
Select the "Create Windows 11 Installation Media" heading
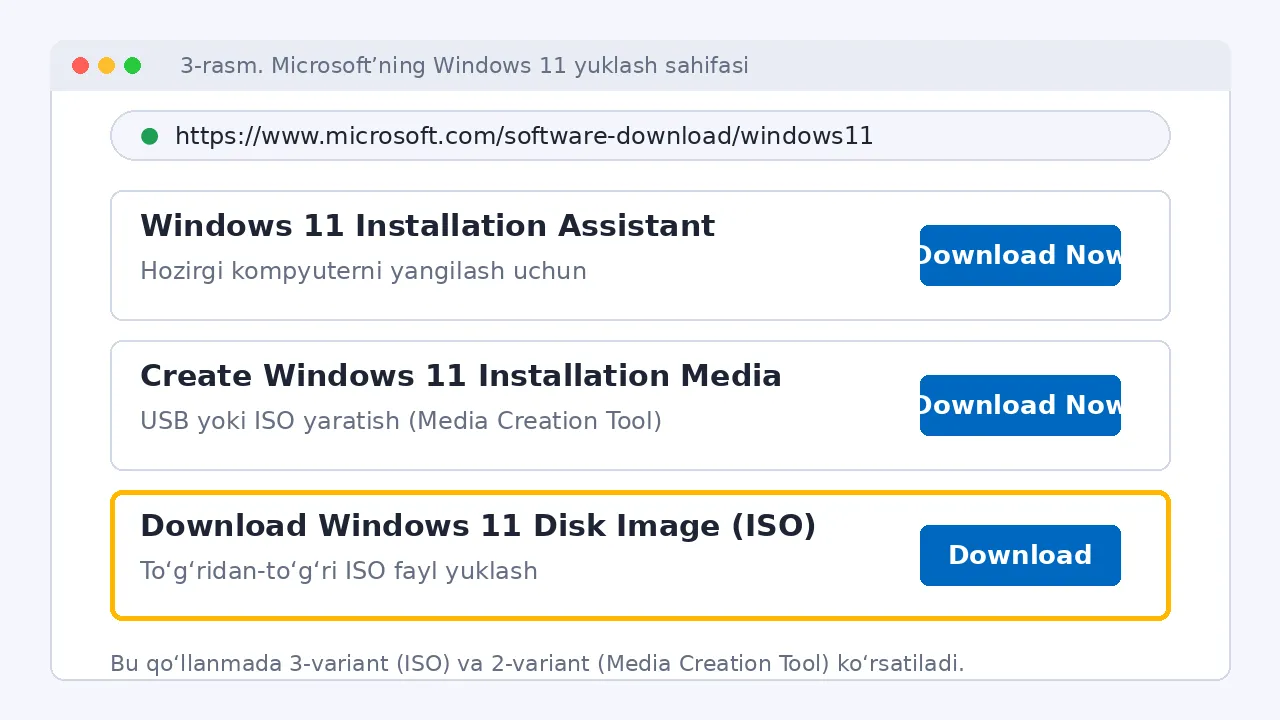pos(461,376)
